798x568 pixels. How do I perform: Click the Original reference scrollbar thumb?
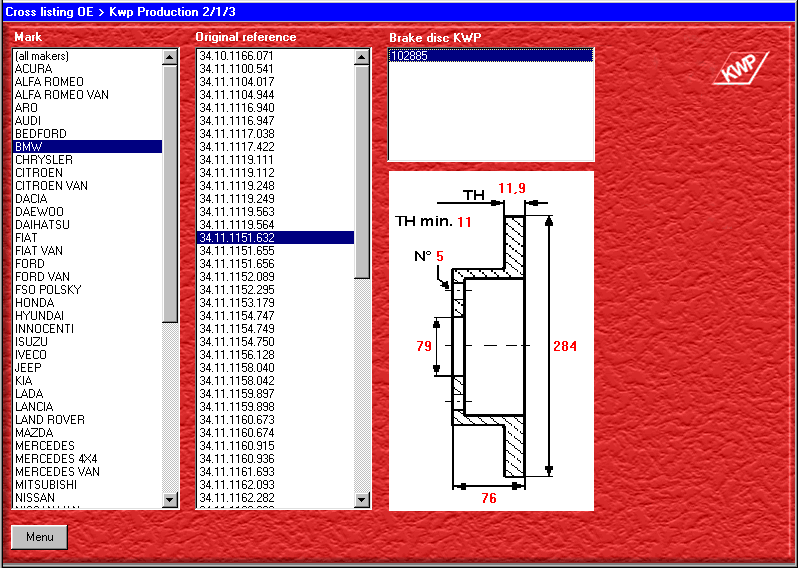point(362,172)
